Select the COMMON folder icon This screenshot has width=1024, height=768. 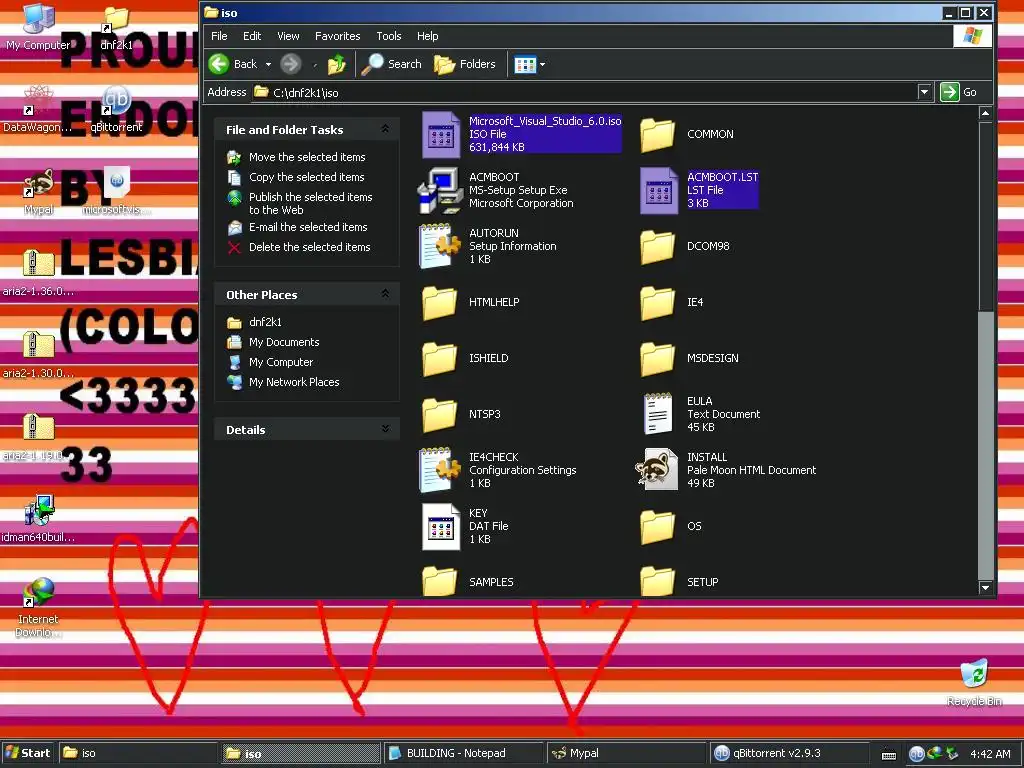(x=658, y=135)
